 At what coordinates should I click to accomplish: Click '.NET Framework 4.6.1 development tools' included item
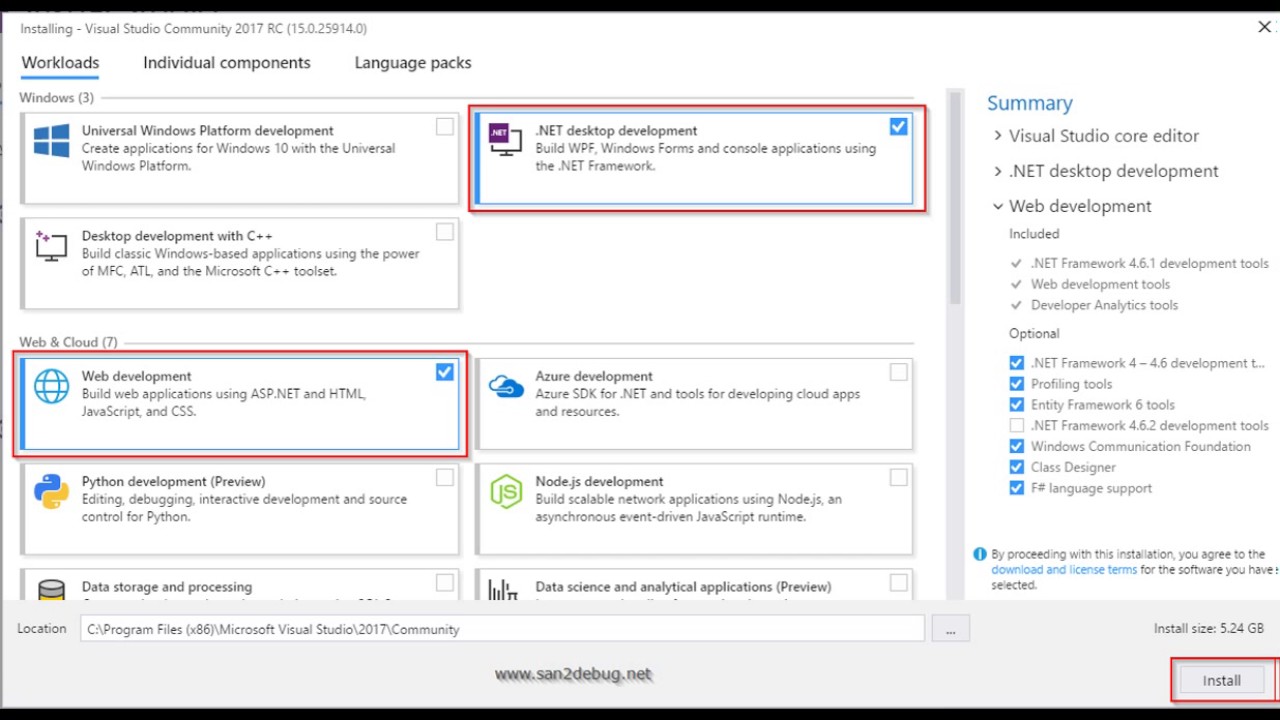pos(1150,264)
